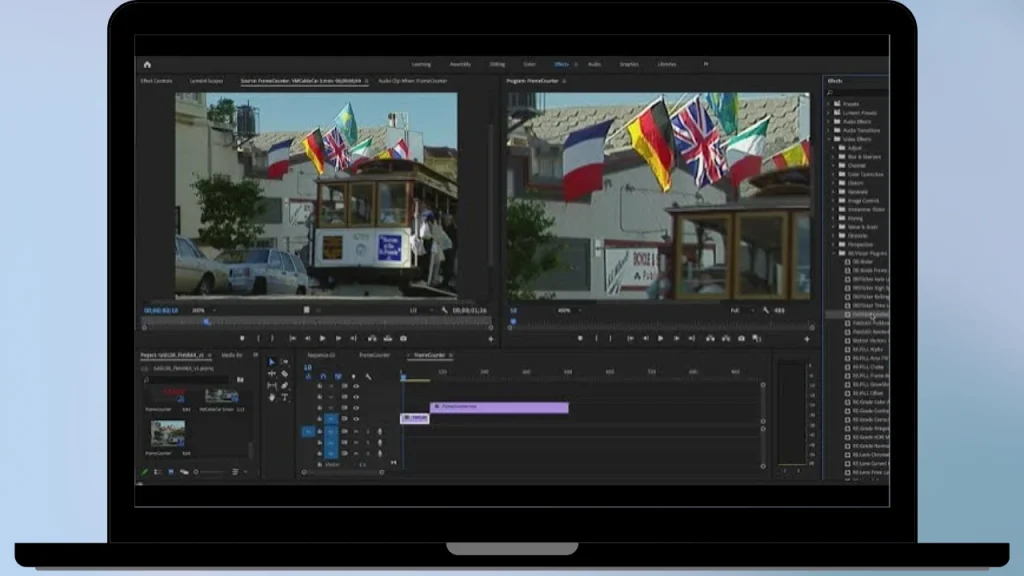The width and height of the screenshot is (1024, 576).
Task: Click the Effects panel search field
Action: pyautogui.click(x=857, y=93)
